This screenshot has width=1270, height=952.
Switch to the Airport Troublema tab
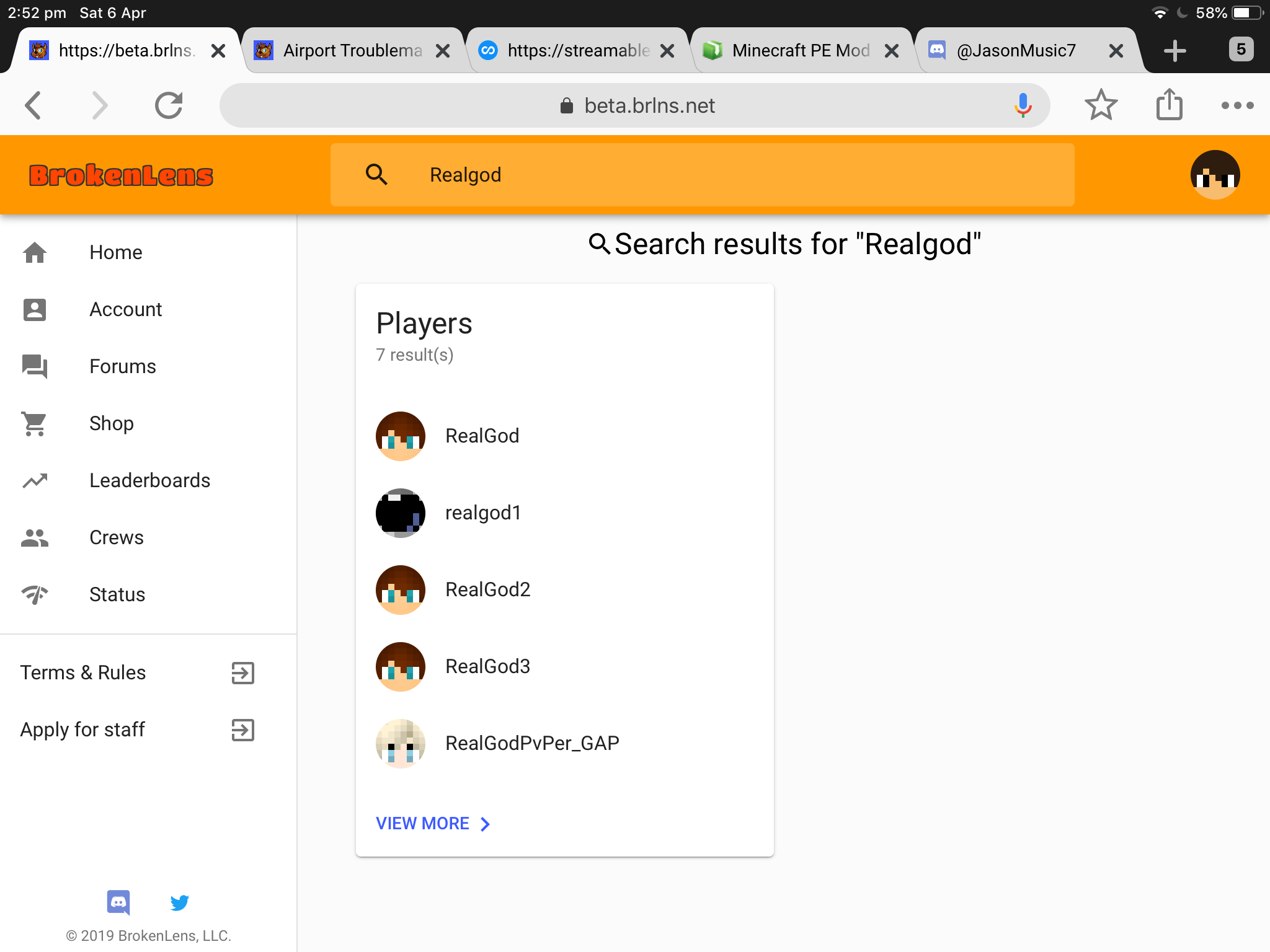(353, 51)
